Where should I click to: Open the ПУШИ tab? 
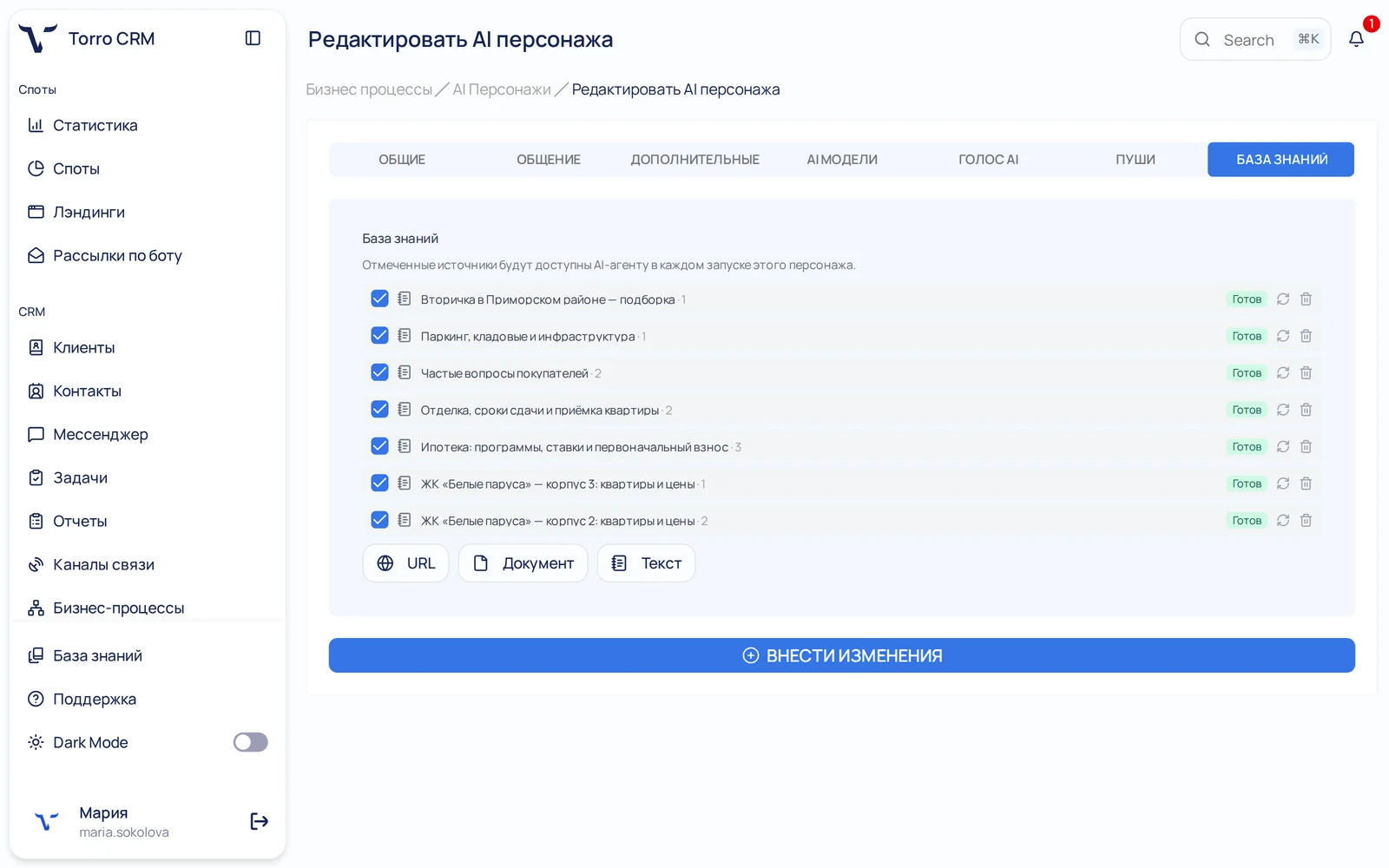pyautogui.click(x=1136, y=160)
